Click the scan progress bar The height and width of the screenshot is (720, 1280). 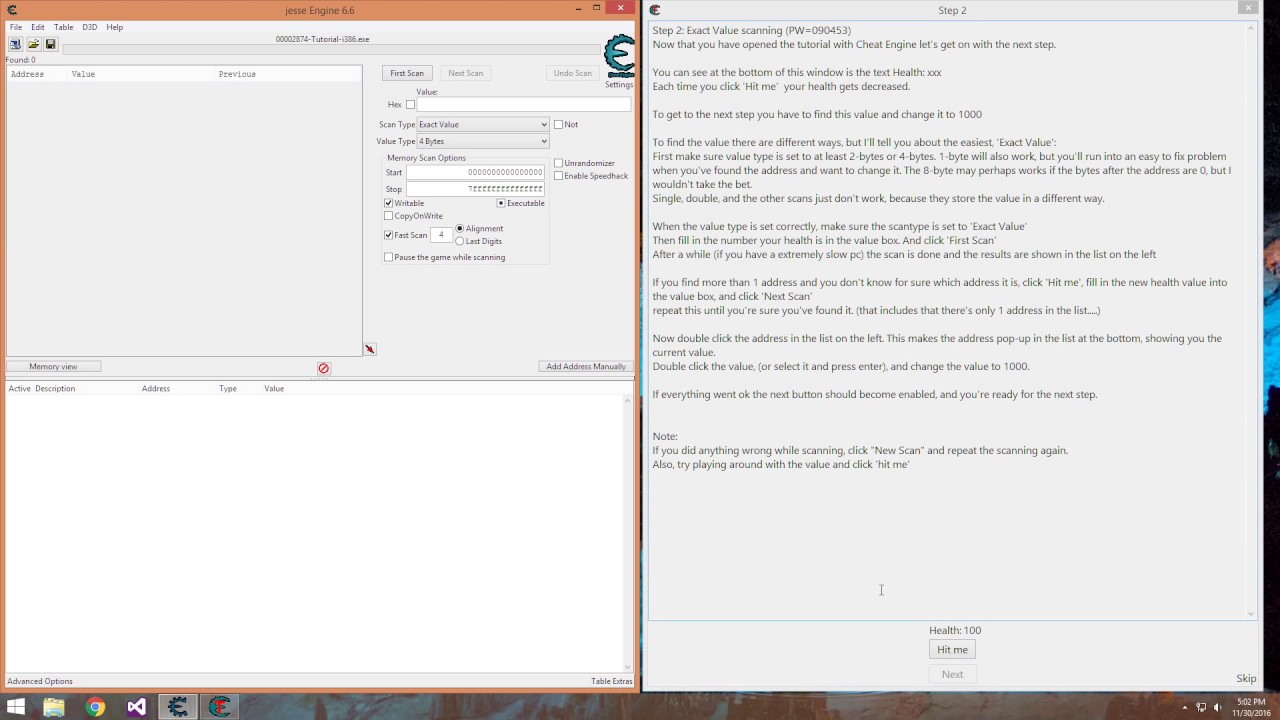[330, 48]
